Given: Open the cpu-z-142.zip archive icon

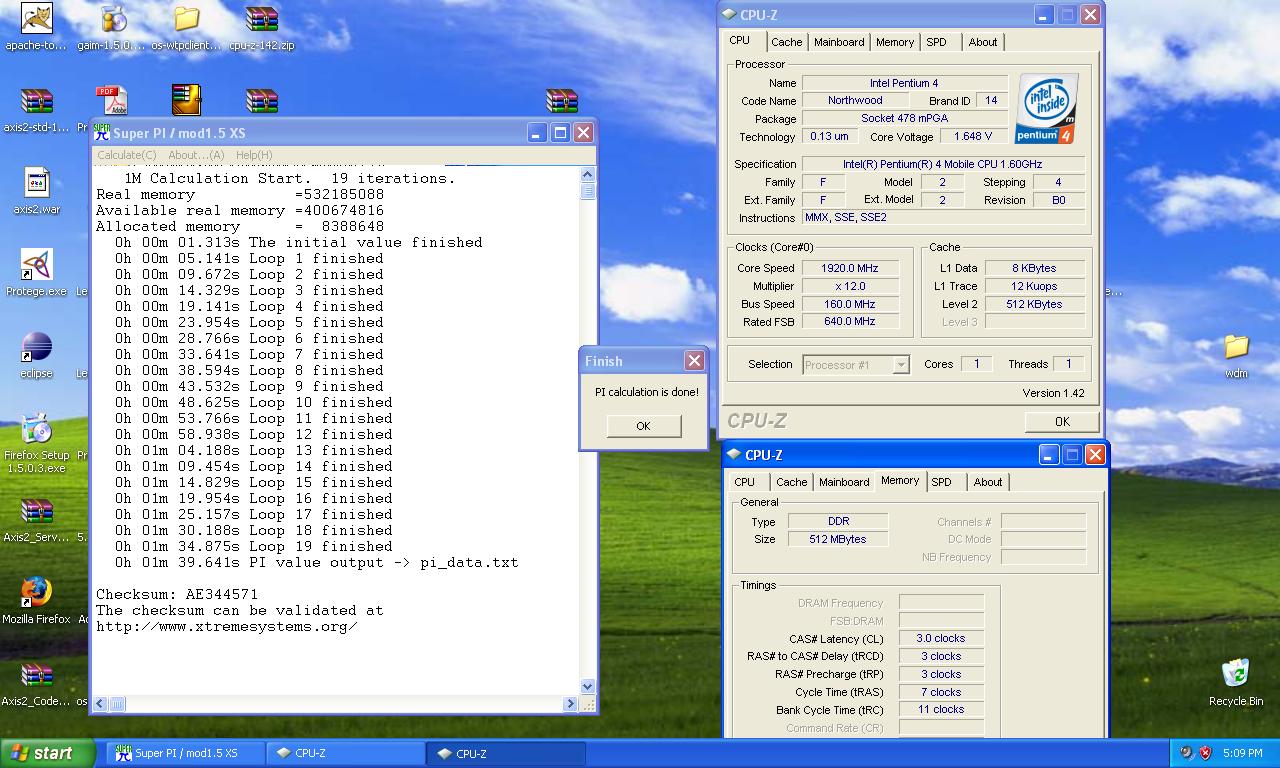Looking at the screenshot, I should 262,19.
